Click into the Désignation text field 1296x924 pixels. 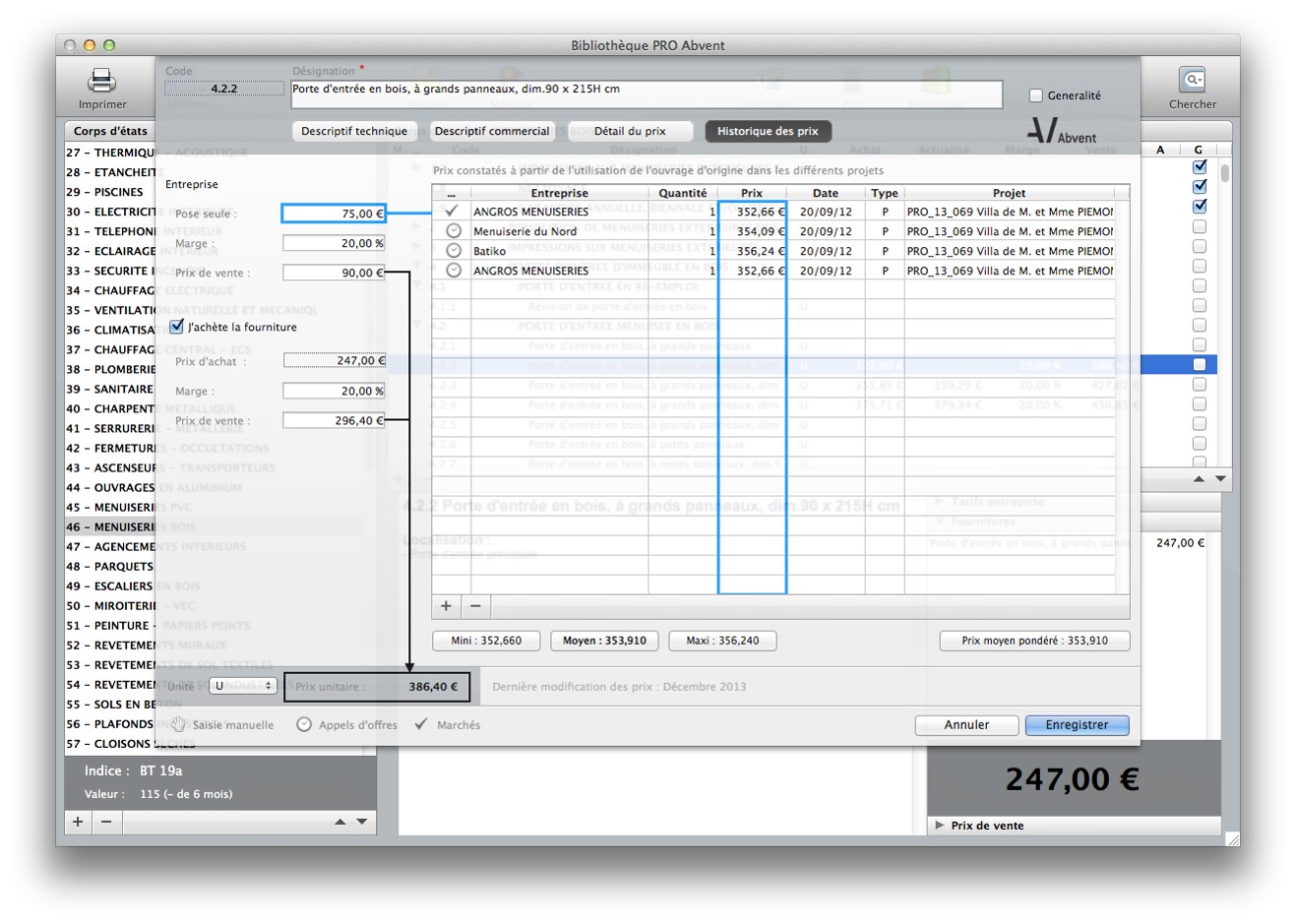(x=647, y=93)
